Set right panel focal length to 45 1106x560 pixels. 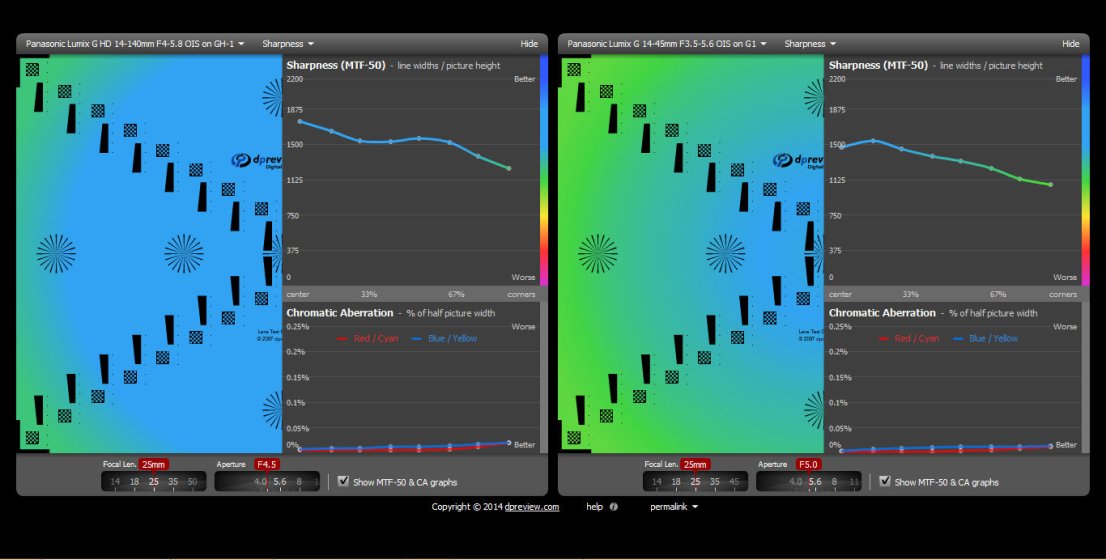[734, 482]
